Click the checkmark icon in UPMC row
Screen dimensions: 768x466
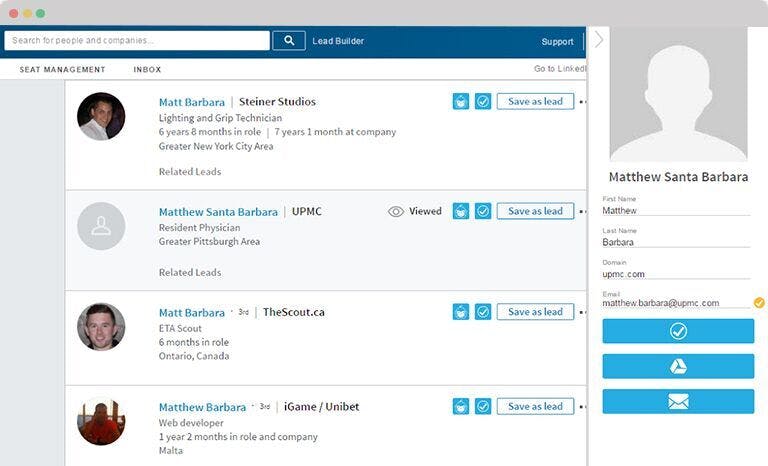pos(483,211)
